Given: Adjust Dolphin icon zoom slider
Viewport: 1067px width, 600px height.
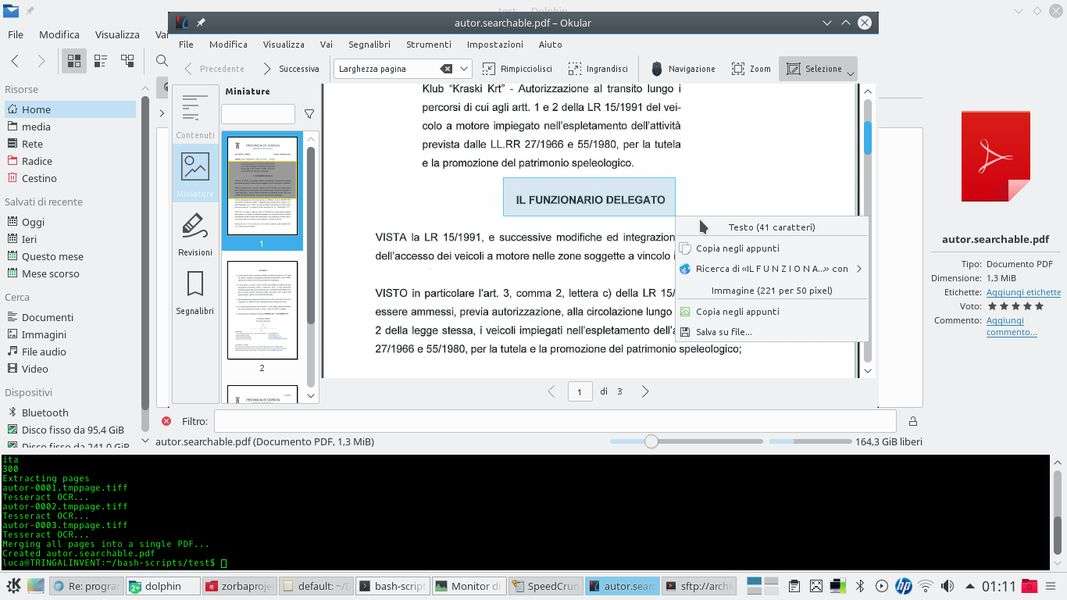Looking at the screenshot, I should point(651,441).
